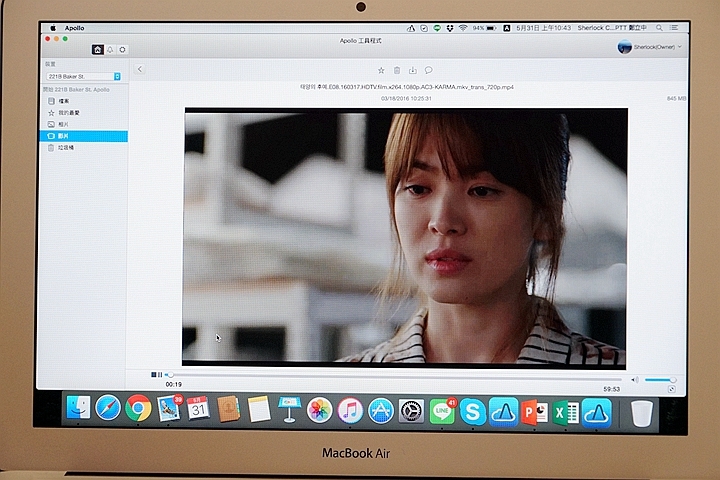Image resolution: width=720 pixels, height=480 pixels.
Task: Mute audio with the speaker icon
Action: pyautogui.click(x=635, y=380)
